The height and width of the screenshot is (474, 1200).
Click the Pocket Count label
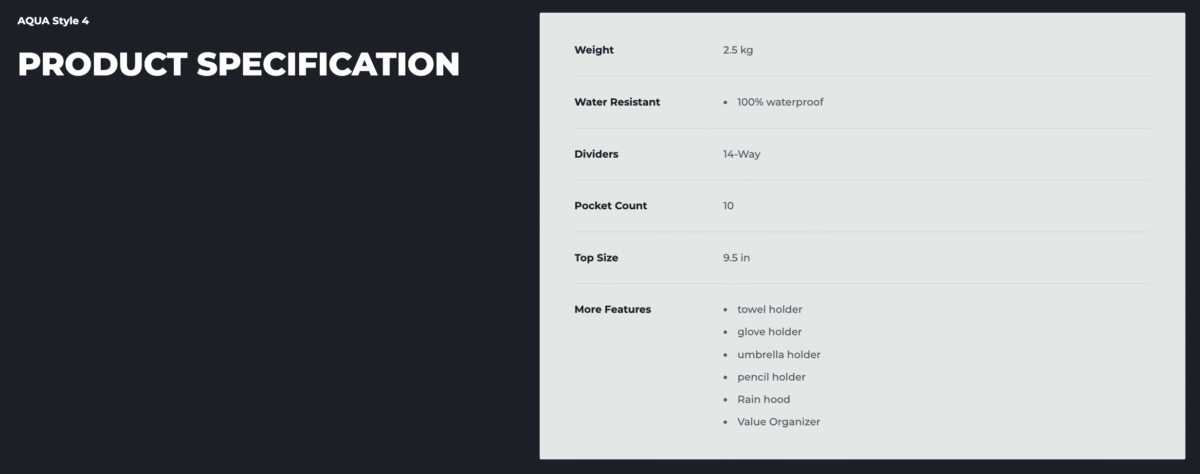610,206
